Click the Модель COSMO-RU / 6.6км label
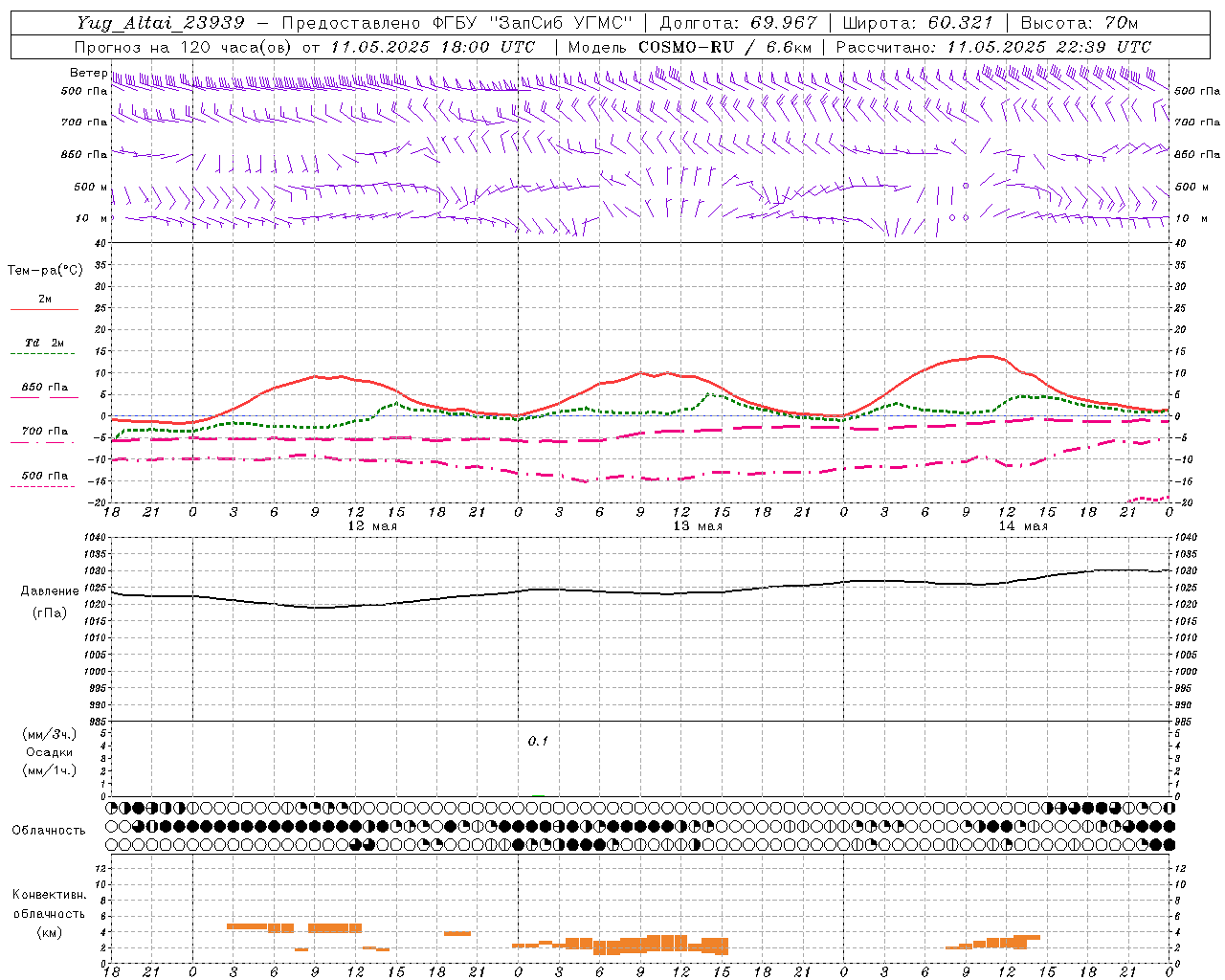This screenshot has height=980, width=1225. tap(690, 47)
